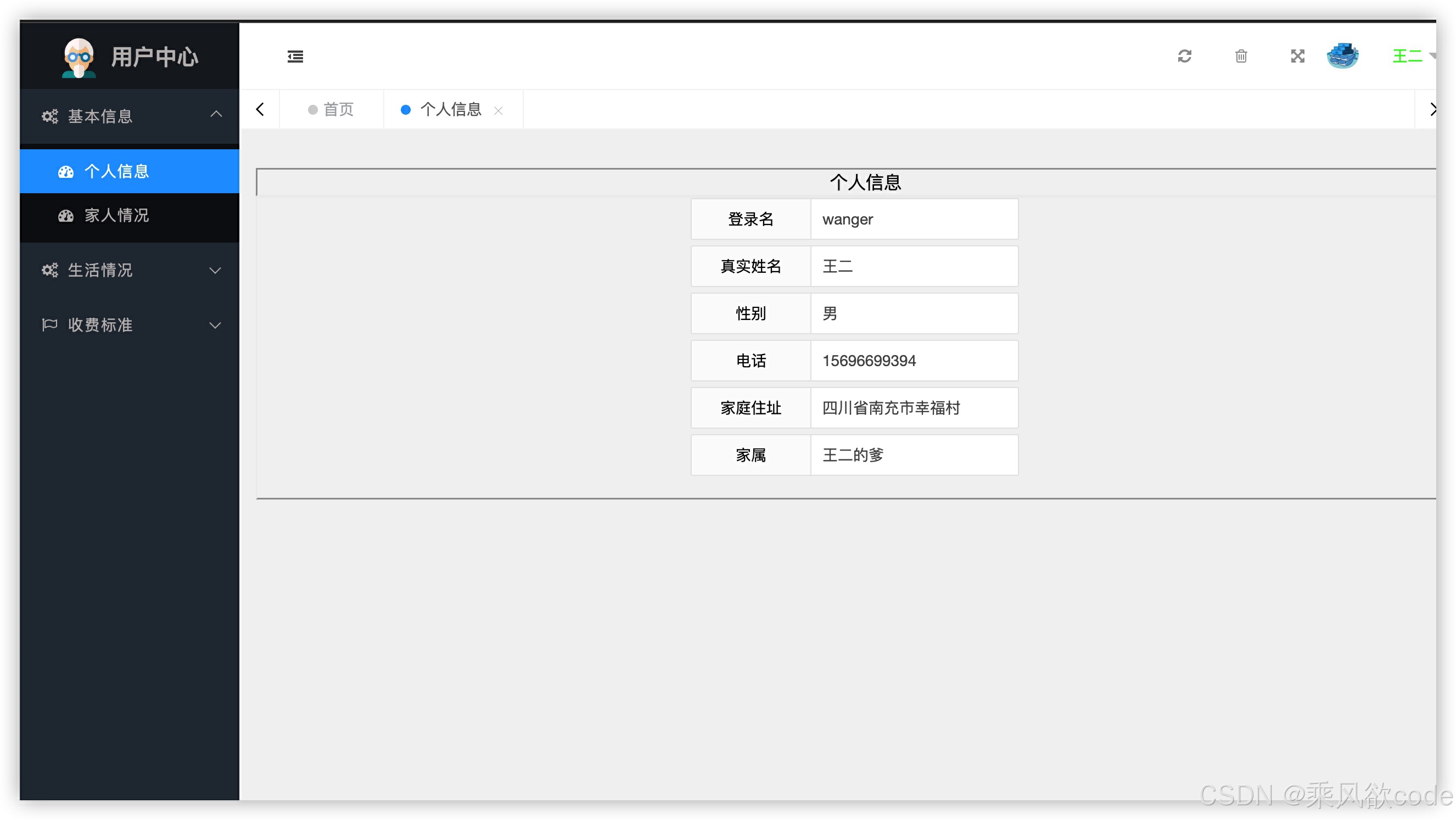
Task: Click the trash can icon
Action: pos(1241,56)
